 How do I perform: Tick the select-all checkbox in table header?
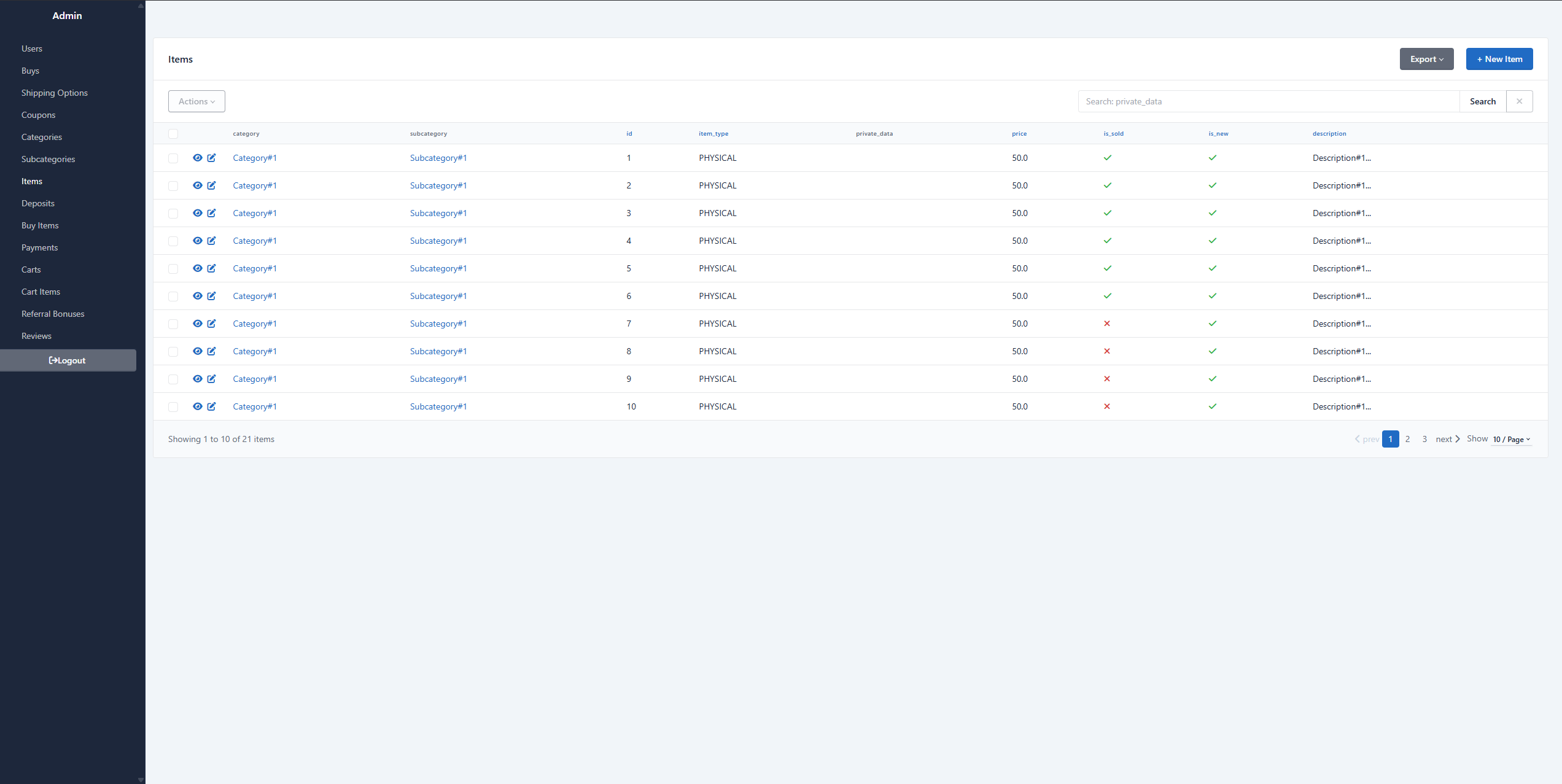point(173,134)
